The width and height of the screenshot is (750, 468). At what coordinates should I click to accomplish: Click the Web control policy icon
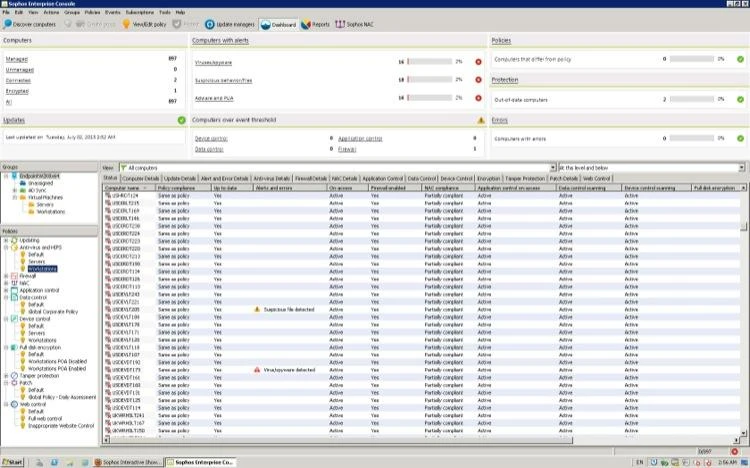coord(14,404)
